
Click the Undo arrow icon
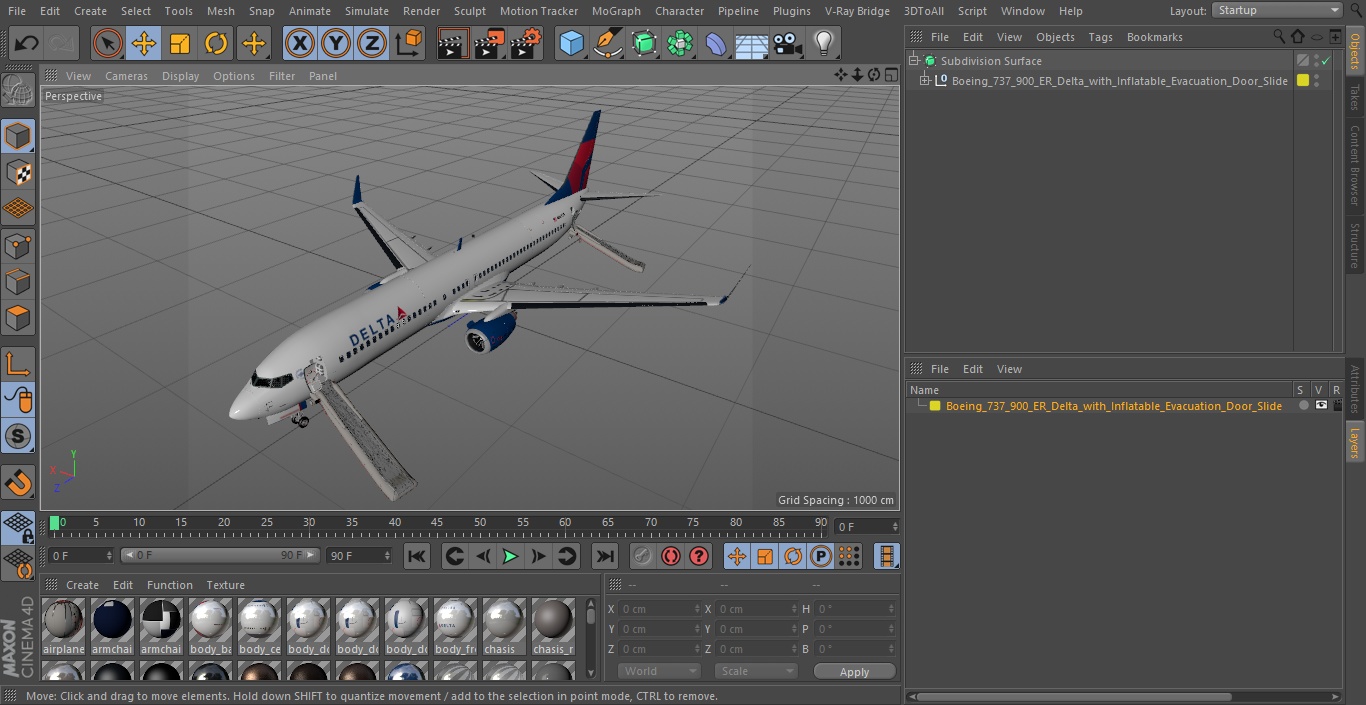[x=27, y=43]
